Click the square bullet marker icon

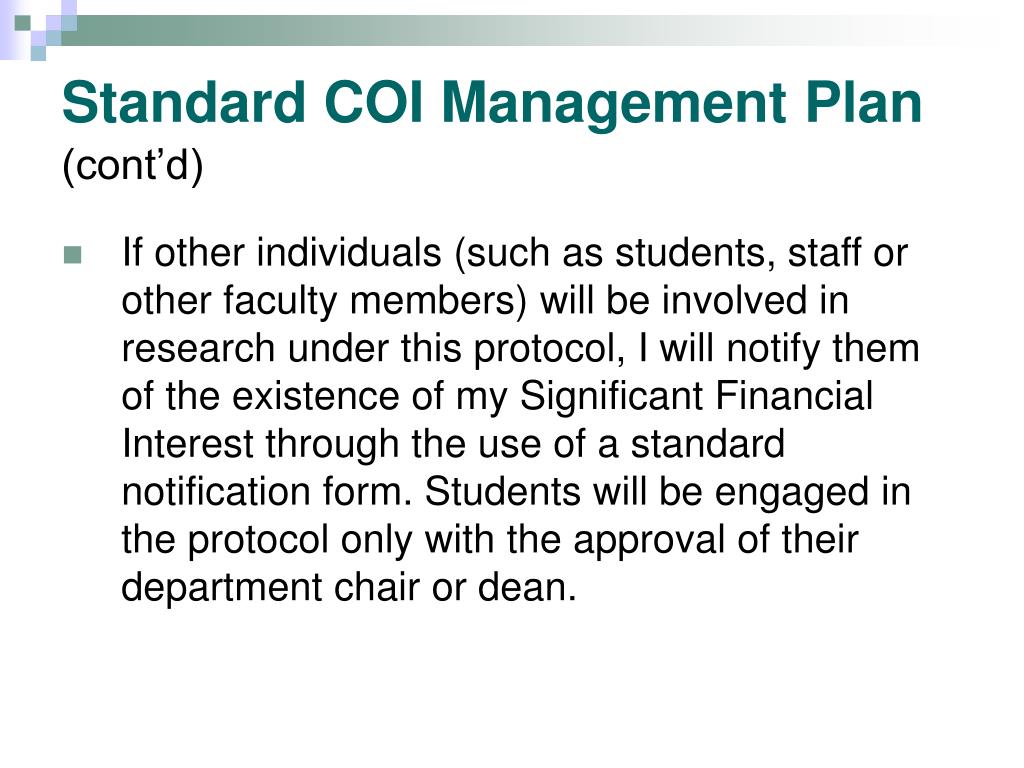coord(72,255)
